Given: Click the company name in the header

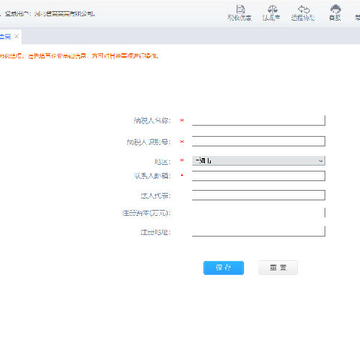Looking at the screenshot, I should tap(65, 14).
